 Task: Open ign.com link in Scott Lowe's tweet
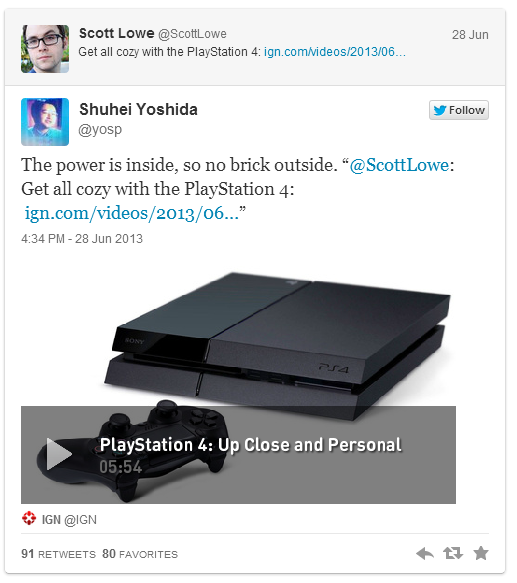335,52
